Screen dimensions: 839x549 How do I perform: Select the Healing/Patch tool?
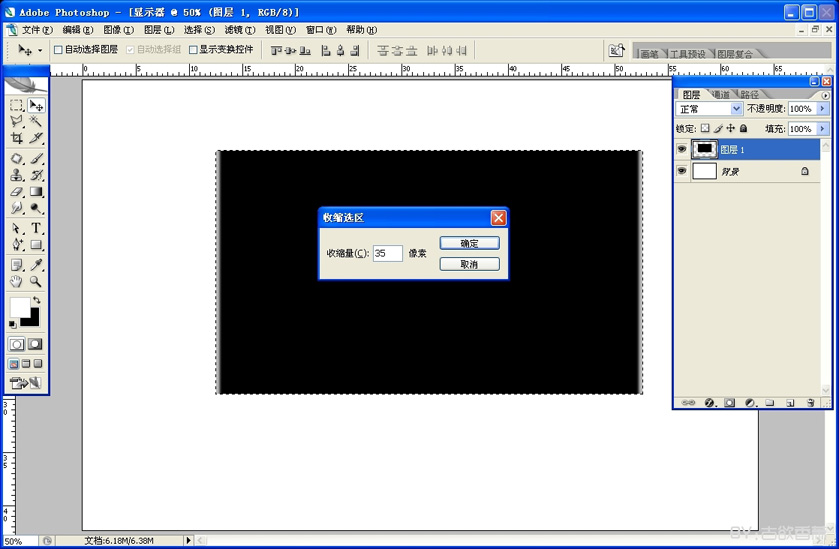coord(17,158)
